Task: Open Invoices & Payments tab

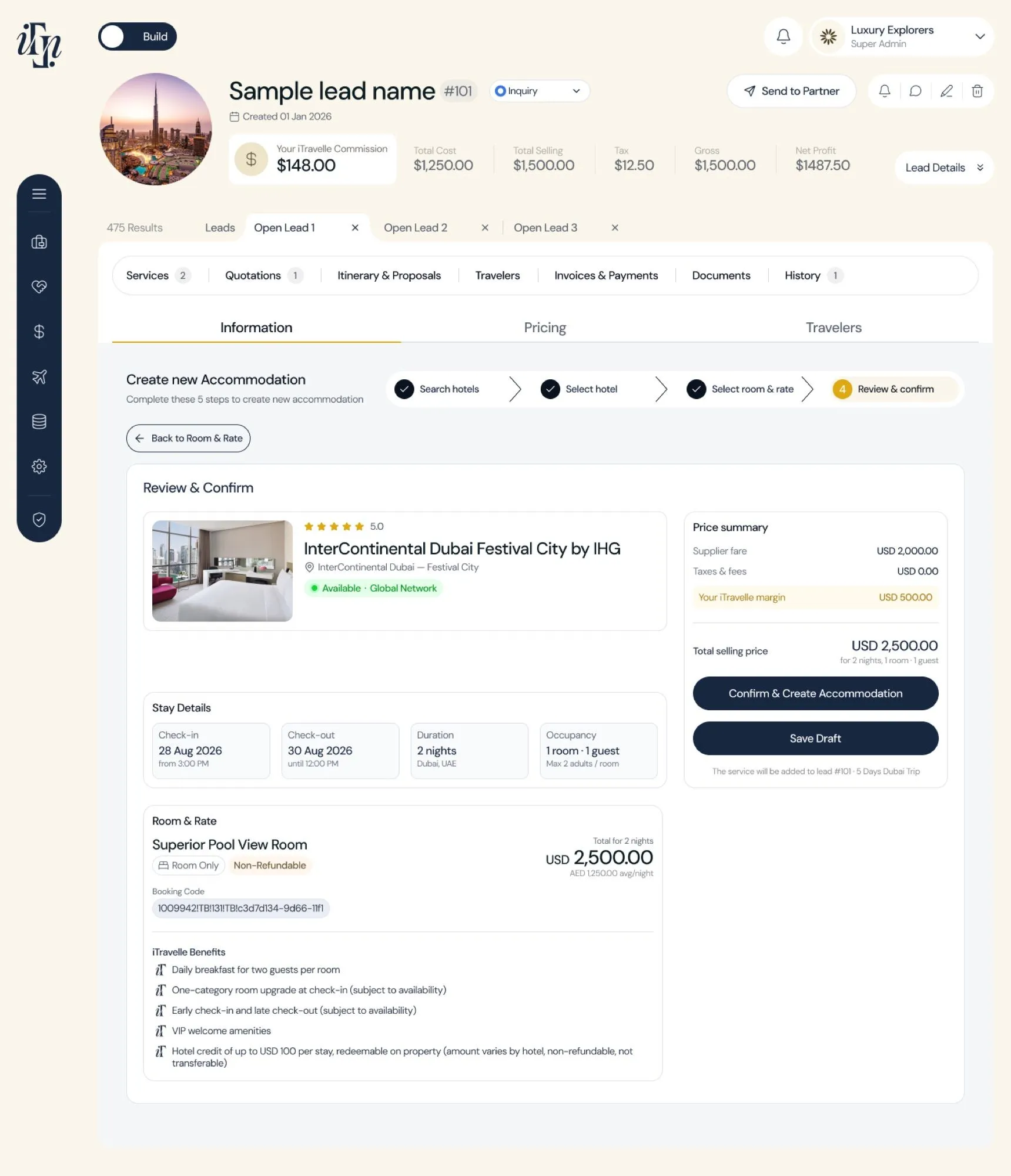Action: (x=606, y=275)
